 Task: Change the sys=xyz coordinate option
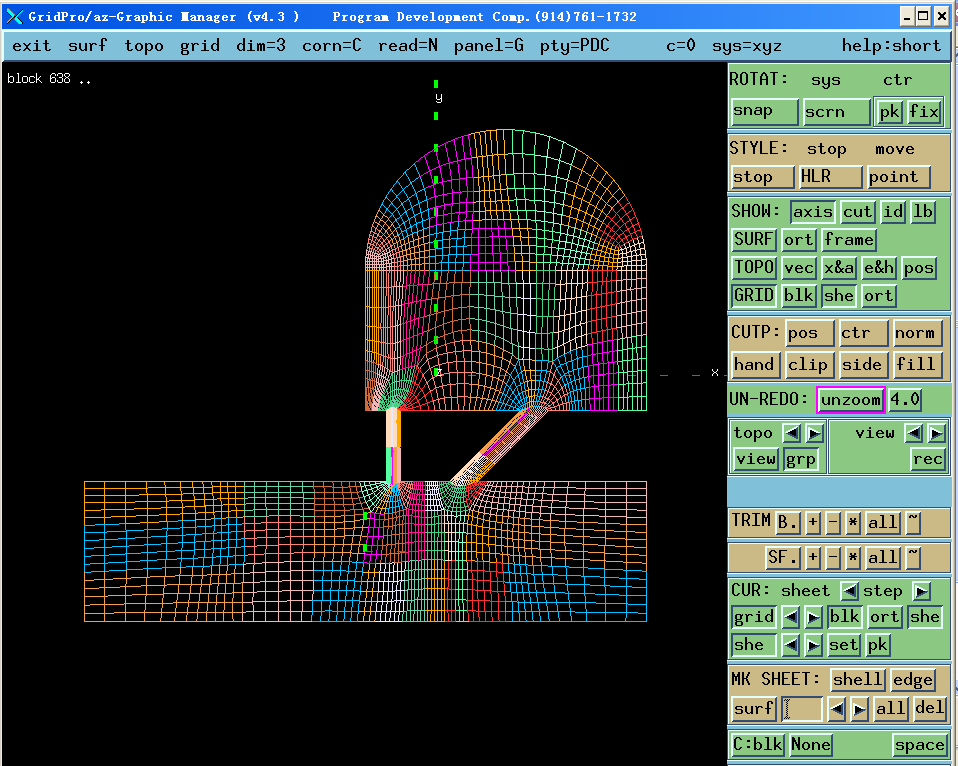(746, 46)
